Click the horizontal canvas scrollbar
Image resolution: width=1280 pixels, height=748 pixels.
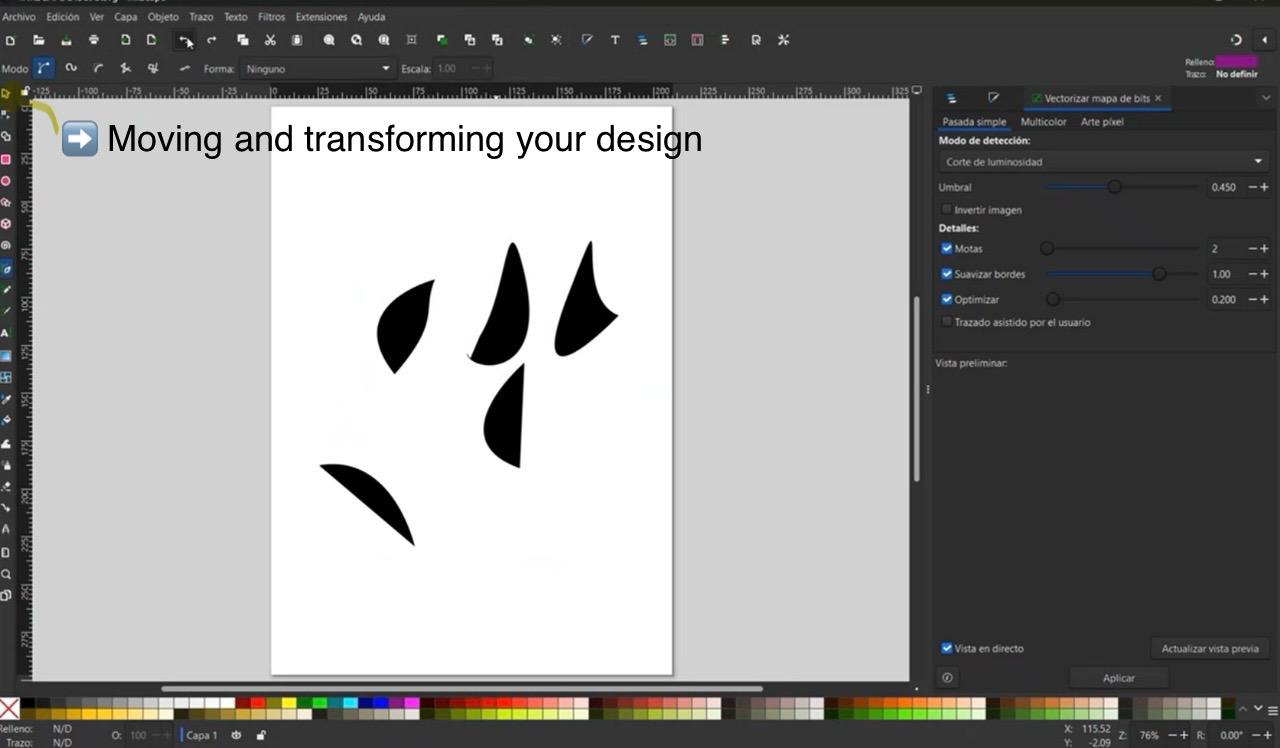(x=462, y=689)
